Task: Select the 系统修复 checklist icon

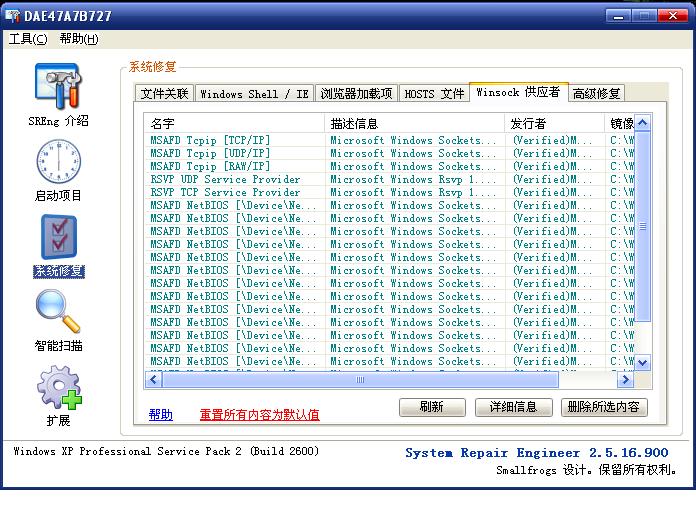Action: [x=59, y=237]
